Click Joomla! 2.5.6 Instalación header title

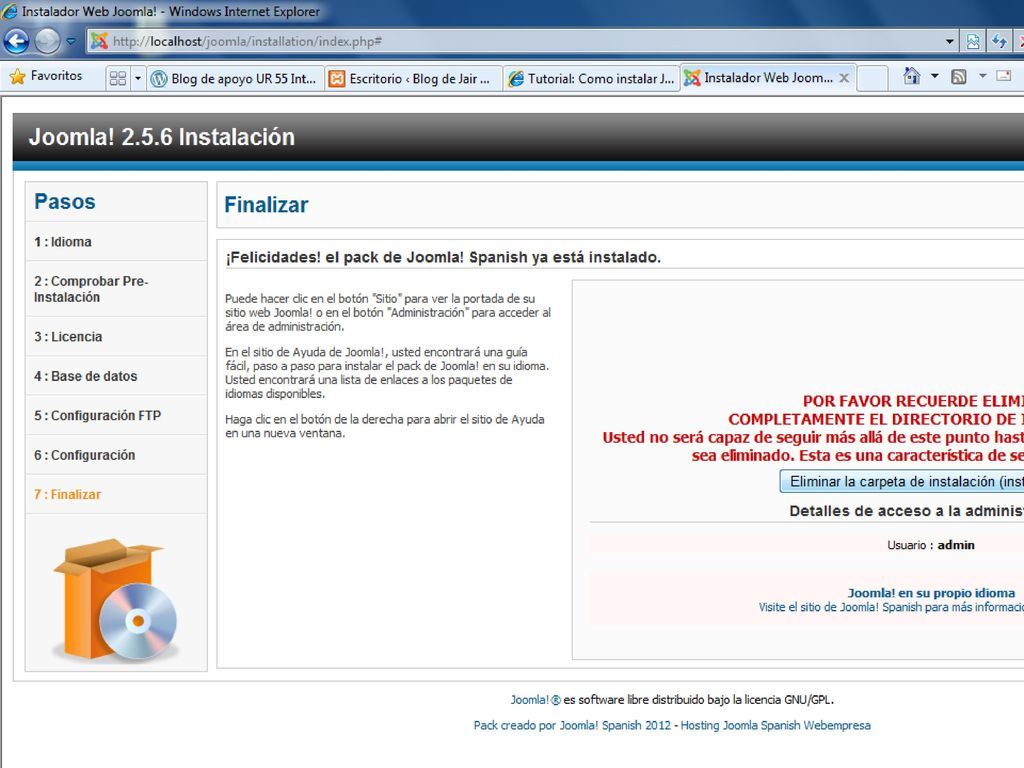click(x=161, y=137)
